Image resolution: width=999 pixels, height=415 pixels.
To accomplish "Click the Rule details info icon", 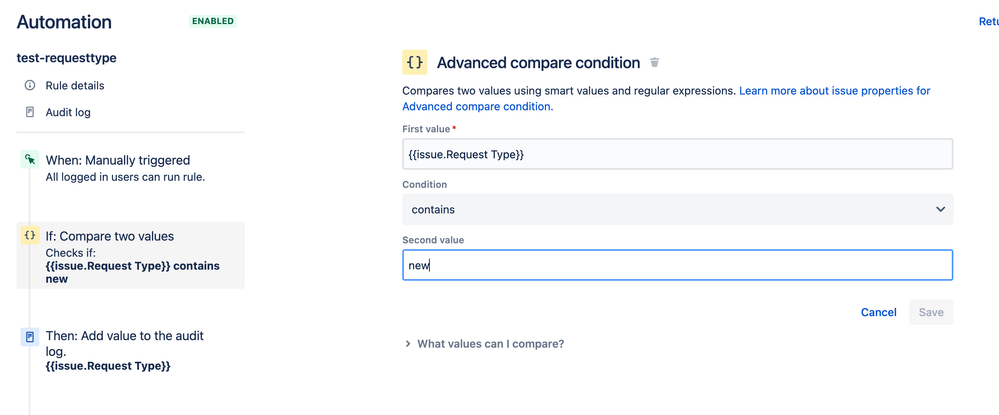I will pos(29,85).
